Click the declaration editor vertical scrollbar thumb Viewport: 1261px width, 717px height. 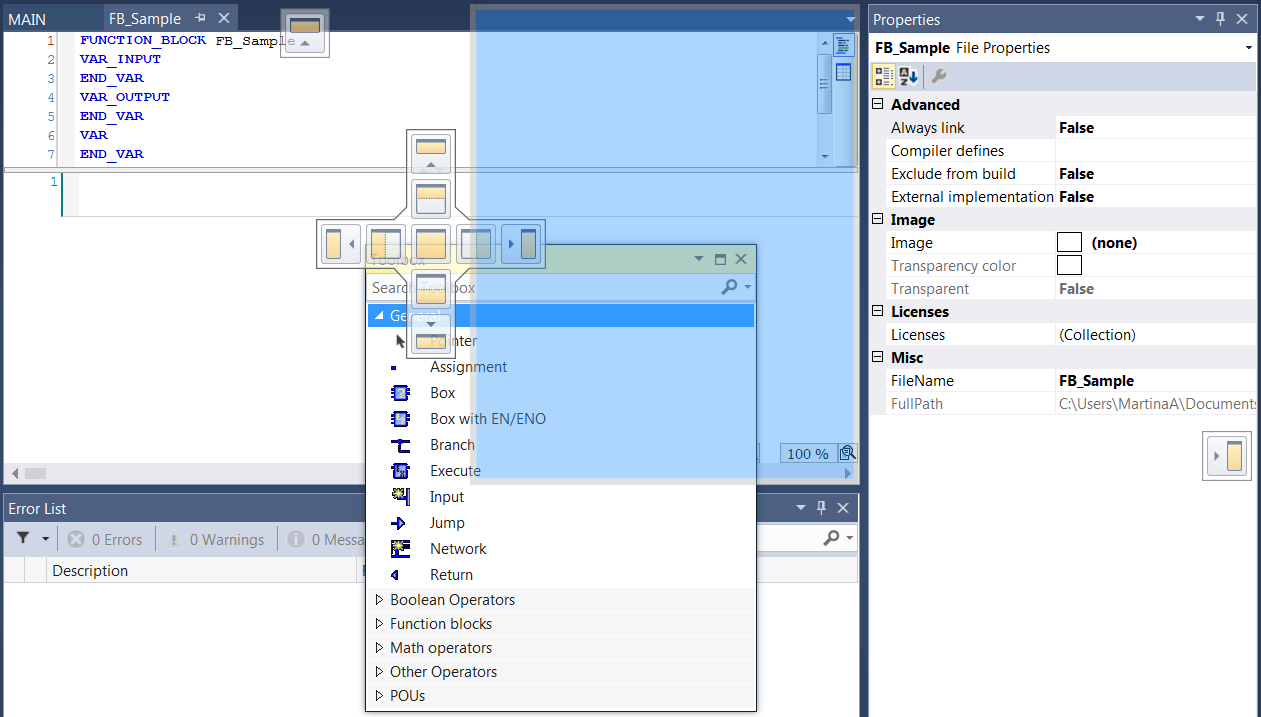tap(825, 85)
